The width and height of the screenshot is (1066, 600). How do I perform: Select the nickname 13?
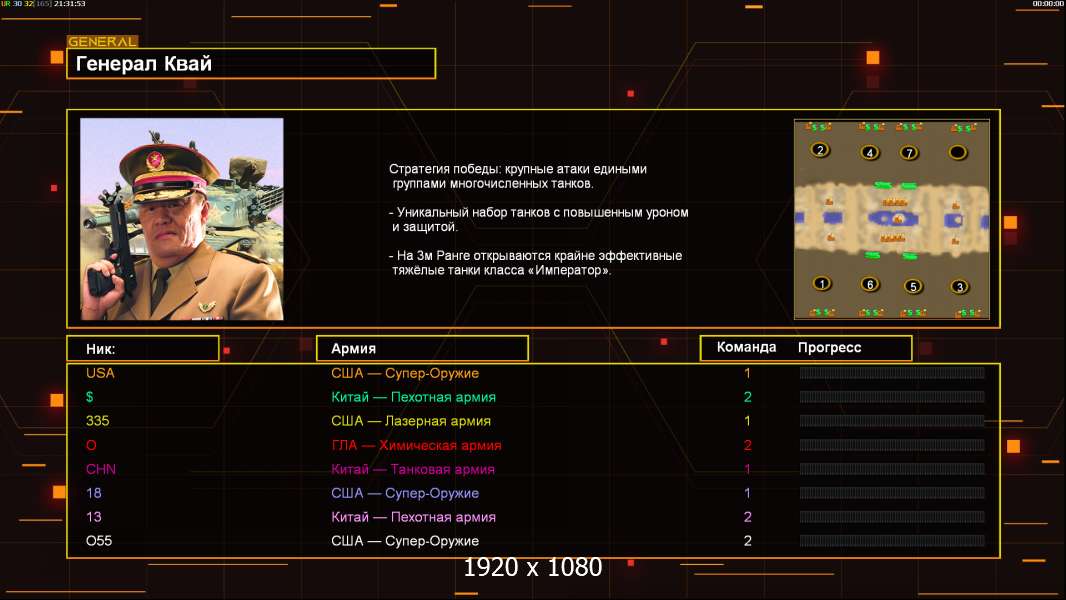click(x=94, y=517)
